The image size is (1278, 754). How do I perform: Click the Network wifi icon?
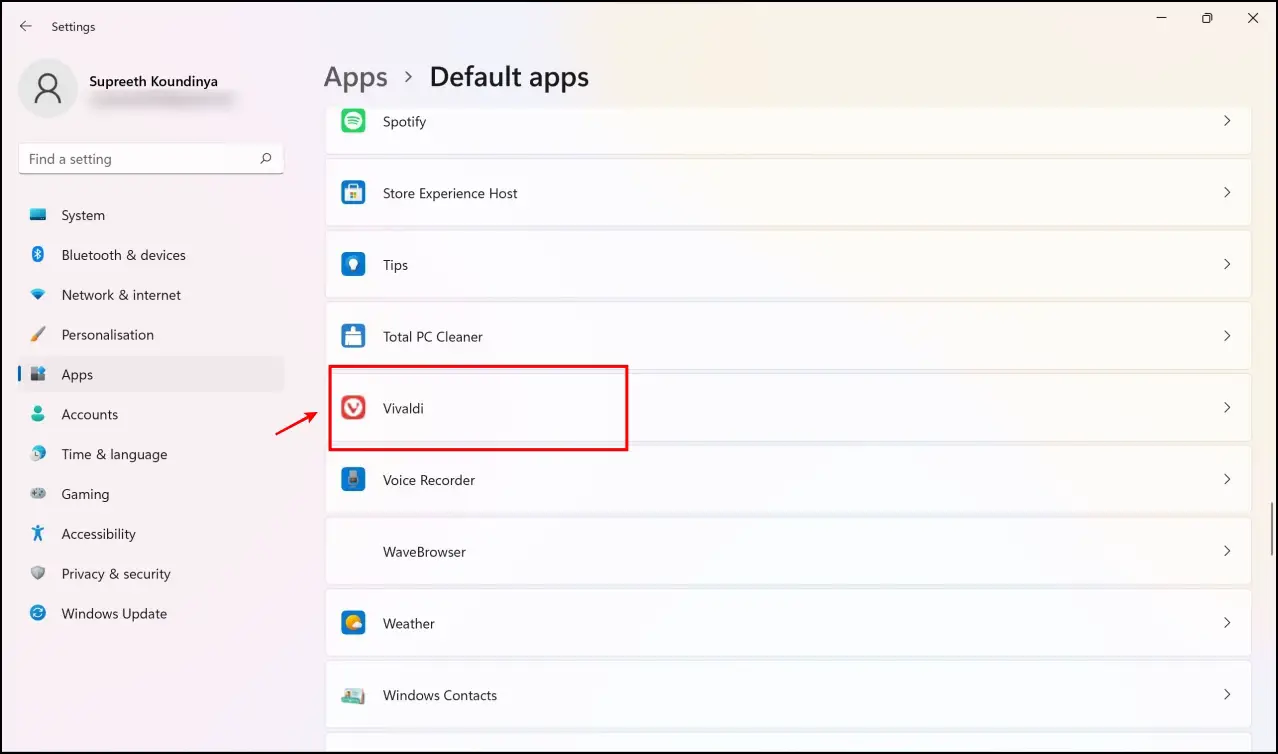click(x=38, y=295)
